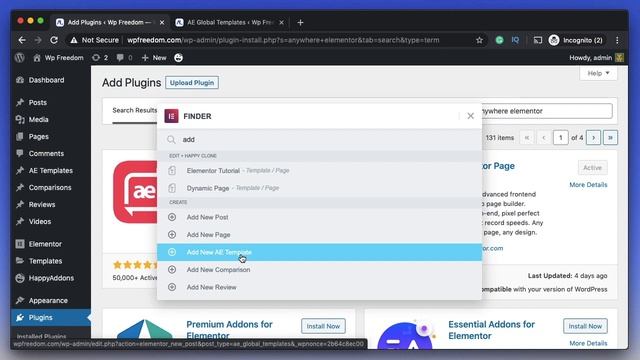Open Elementor Tutorial template result
Image resolution: width=640 pixels, height=360 pixels.
coord(319,171)
